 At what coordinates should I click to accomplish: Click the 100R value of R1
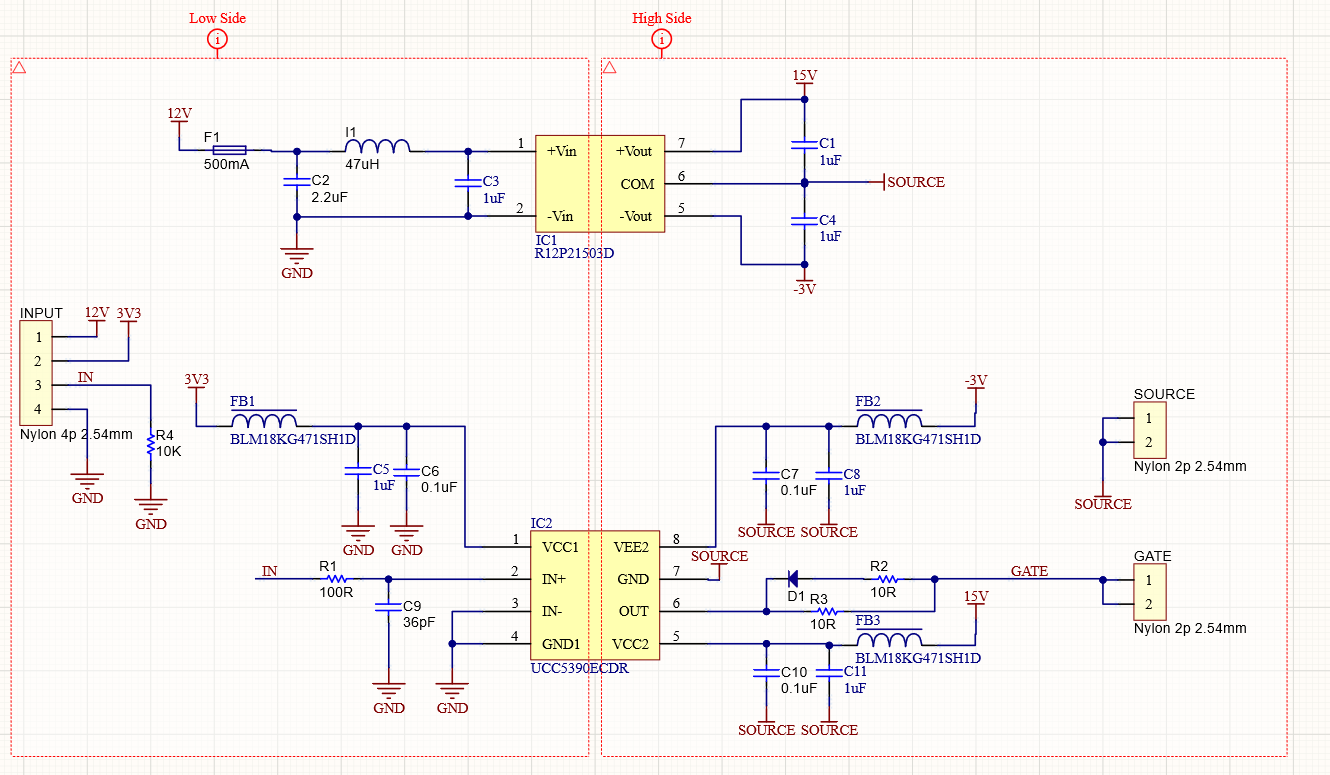click(x=336, y=592)
